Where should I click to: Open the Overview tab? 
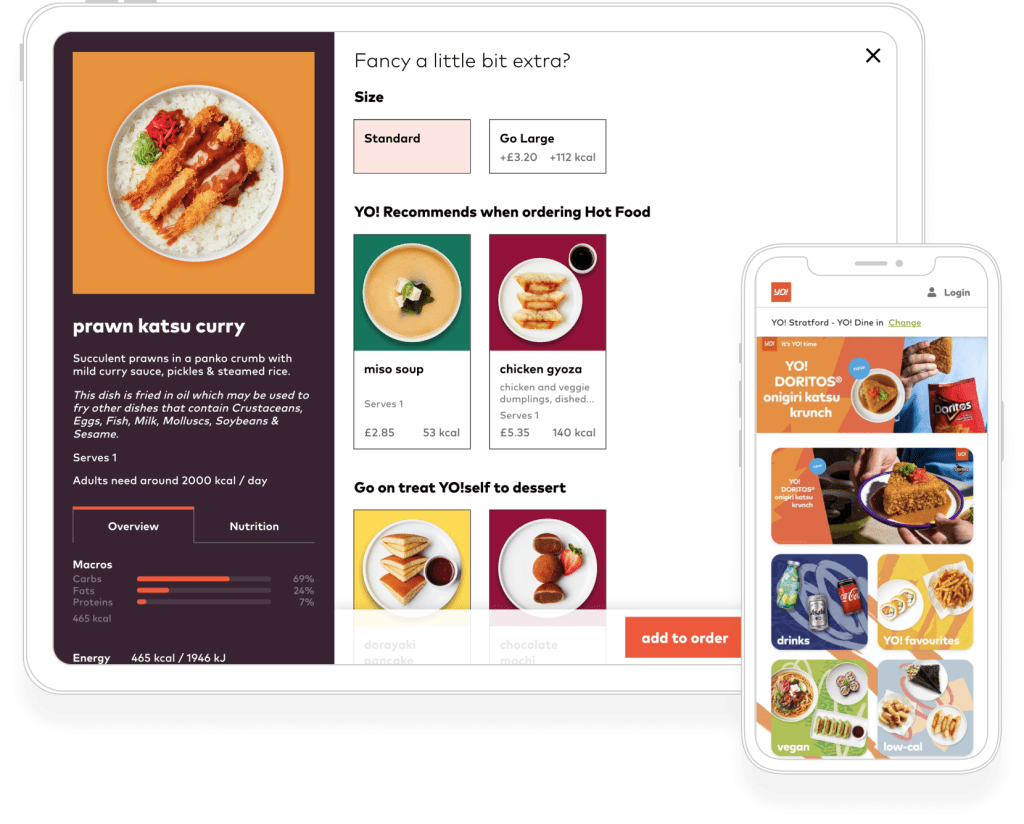pyautogui.click(x=133, y=526)
